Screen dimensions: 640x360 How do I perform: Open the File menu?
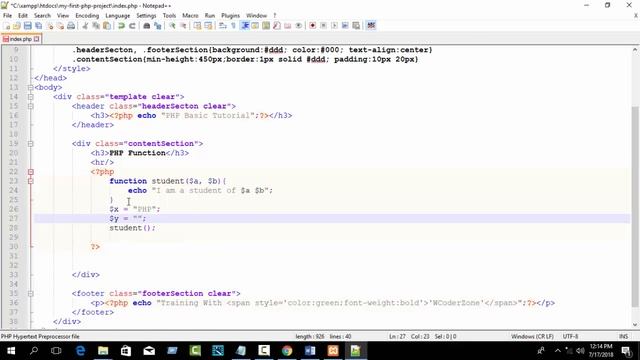[x=7, y=16]
